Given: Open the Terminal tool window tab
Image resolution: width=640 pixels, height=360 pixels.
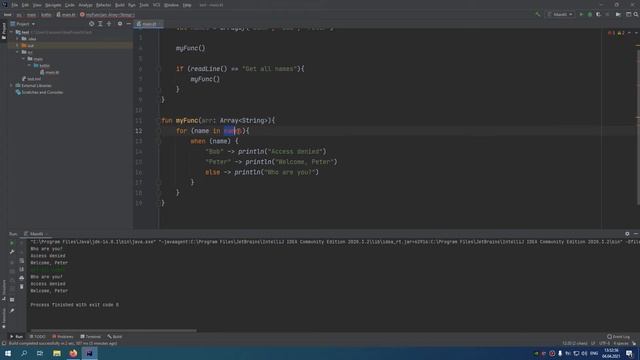Looking at the screenshot, I should 91,337.
